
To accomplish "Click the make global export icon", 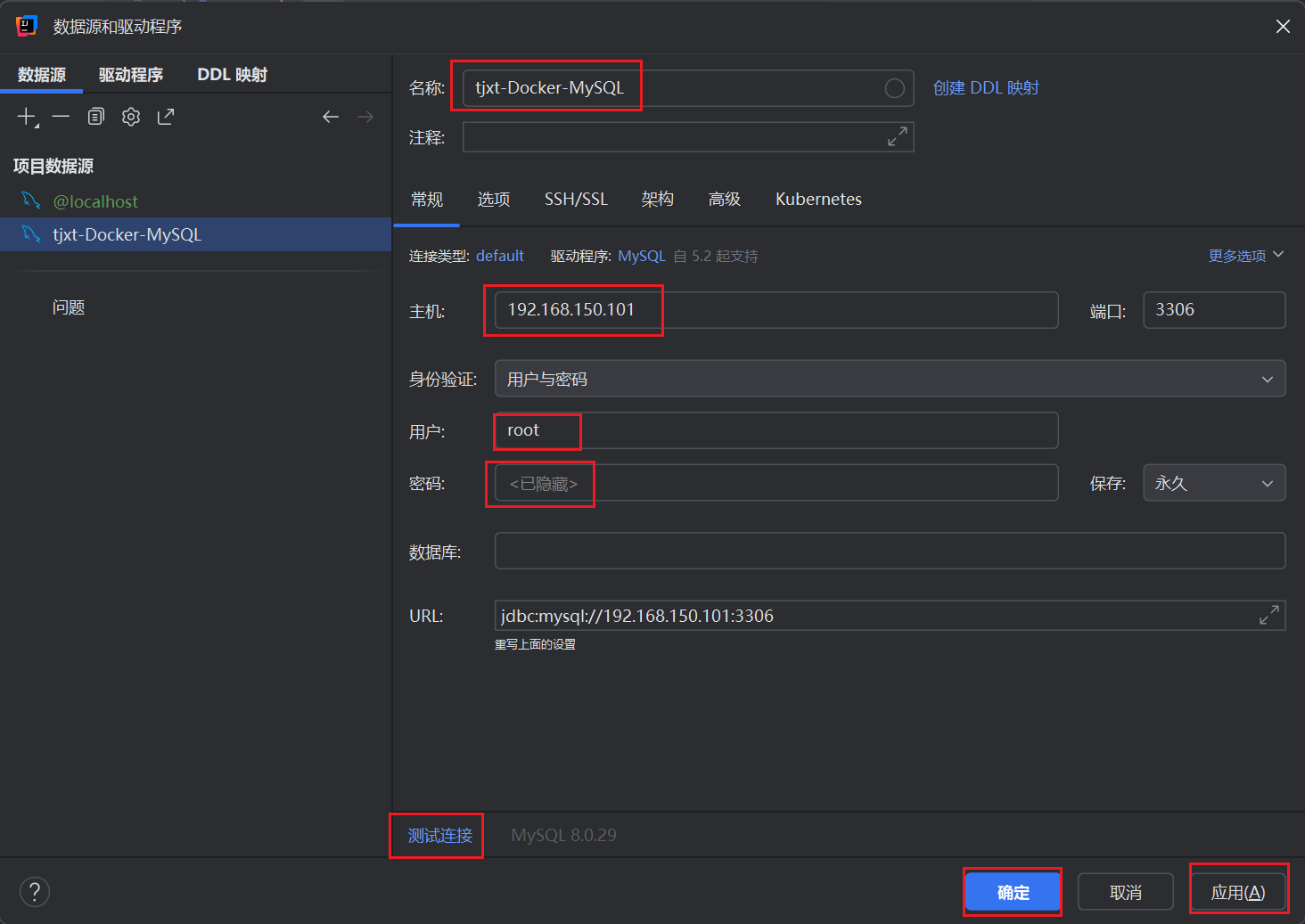I will (166, 117).
